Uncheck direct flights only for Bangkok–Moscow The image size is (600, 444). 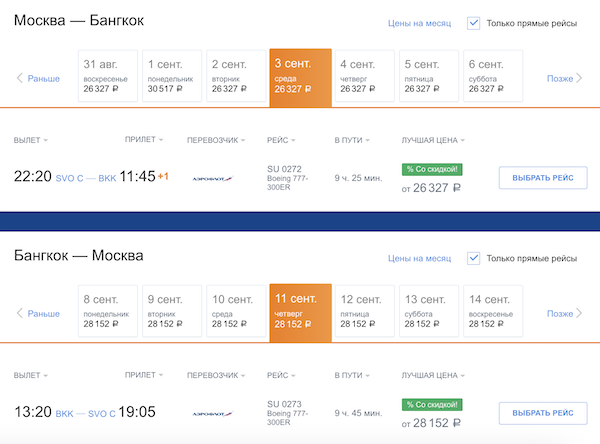point(474,258)
